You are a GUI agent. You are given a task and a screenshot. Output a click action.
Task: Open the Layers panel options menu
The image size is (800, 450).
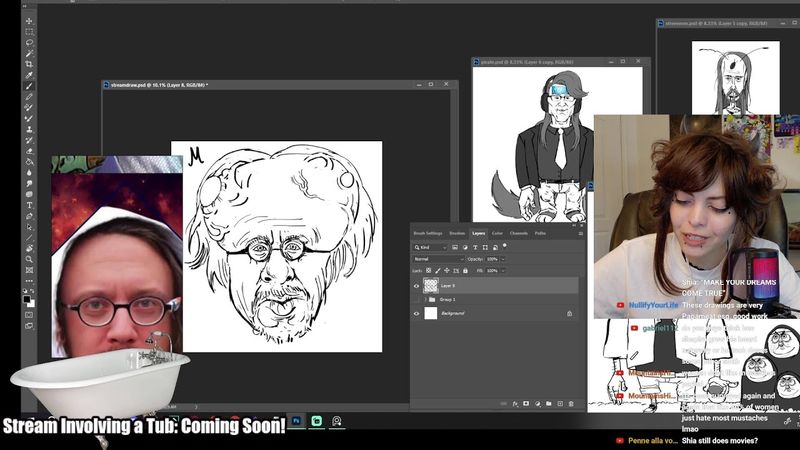coord(580,234)
